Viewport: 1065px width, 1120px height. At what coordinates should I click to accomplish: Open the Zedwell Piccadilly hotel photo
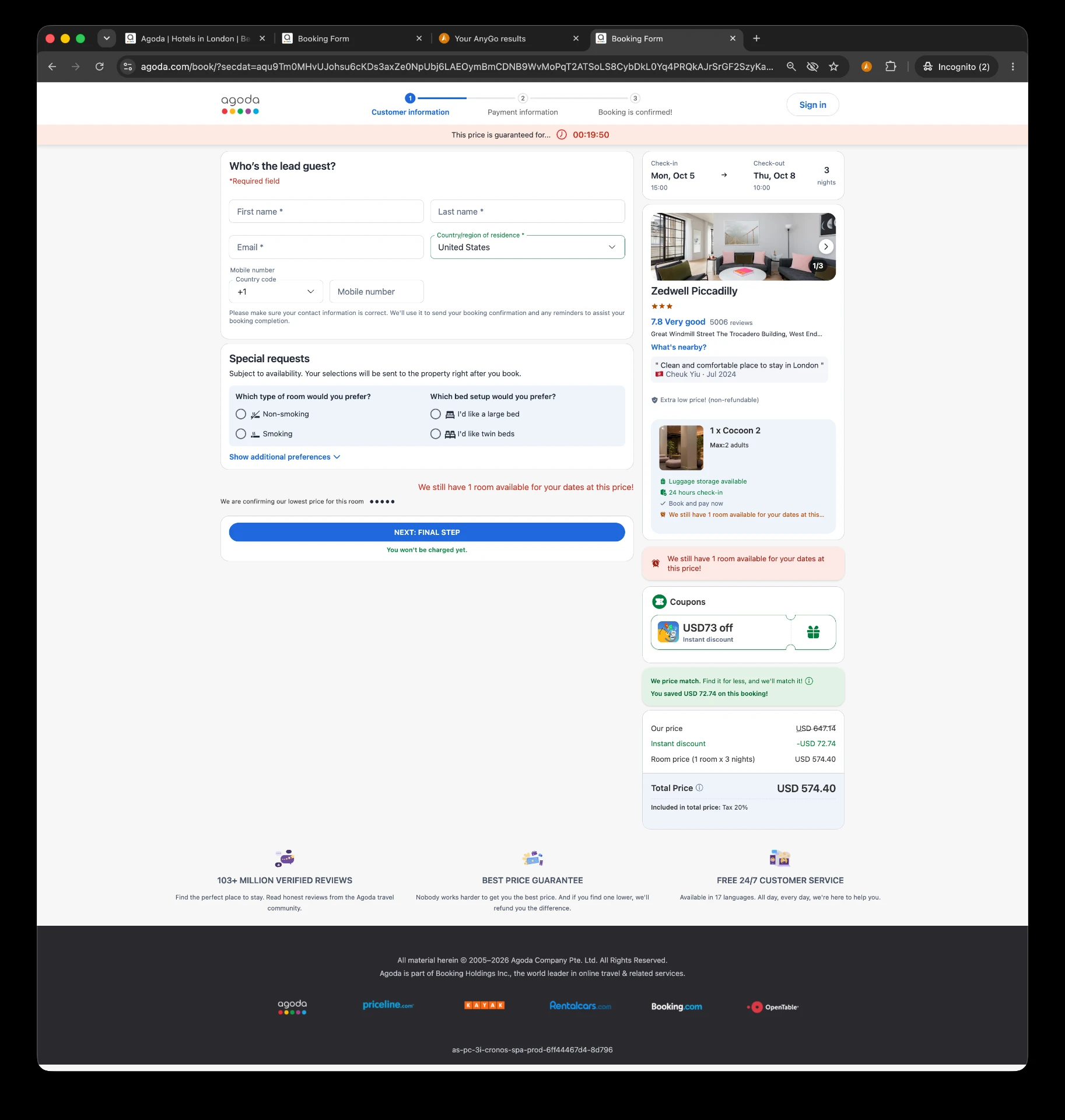pyautogui.click(x=743, y=247)
